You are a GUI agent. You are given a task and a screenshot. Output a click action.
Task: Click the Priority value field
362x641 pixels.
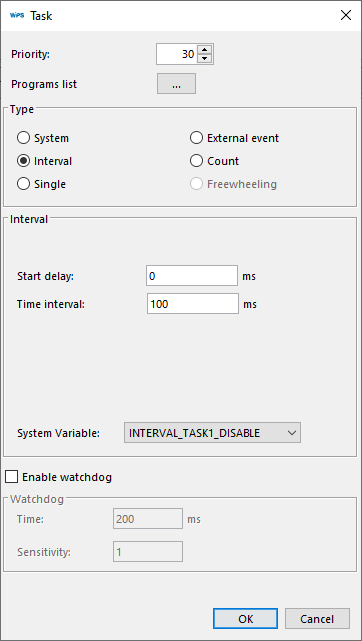(x=177, y=54)
